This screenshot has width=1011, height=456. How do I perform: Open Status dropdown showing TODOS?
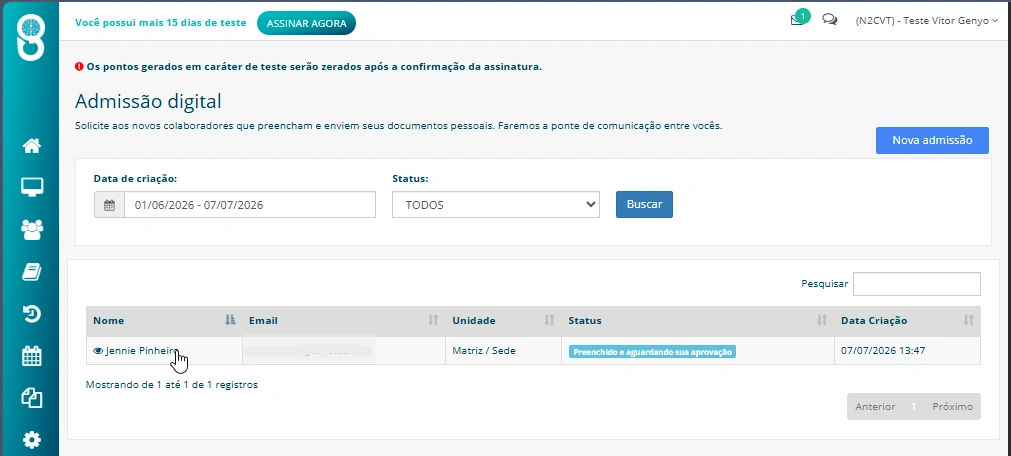(496, 204)
